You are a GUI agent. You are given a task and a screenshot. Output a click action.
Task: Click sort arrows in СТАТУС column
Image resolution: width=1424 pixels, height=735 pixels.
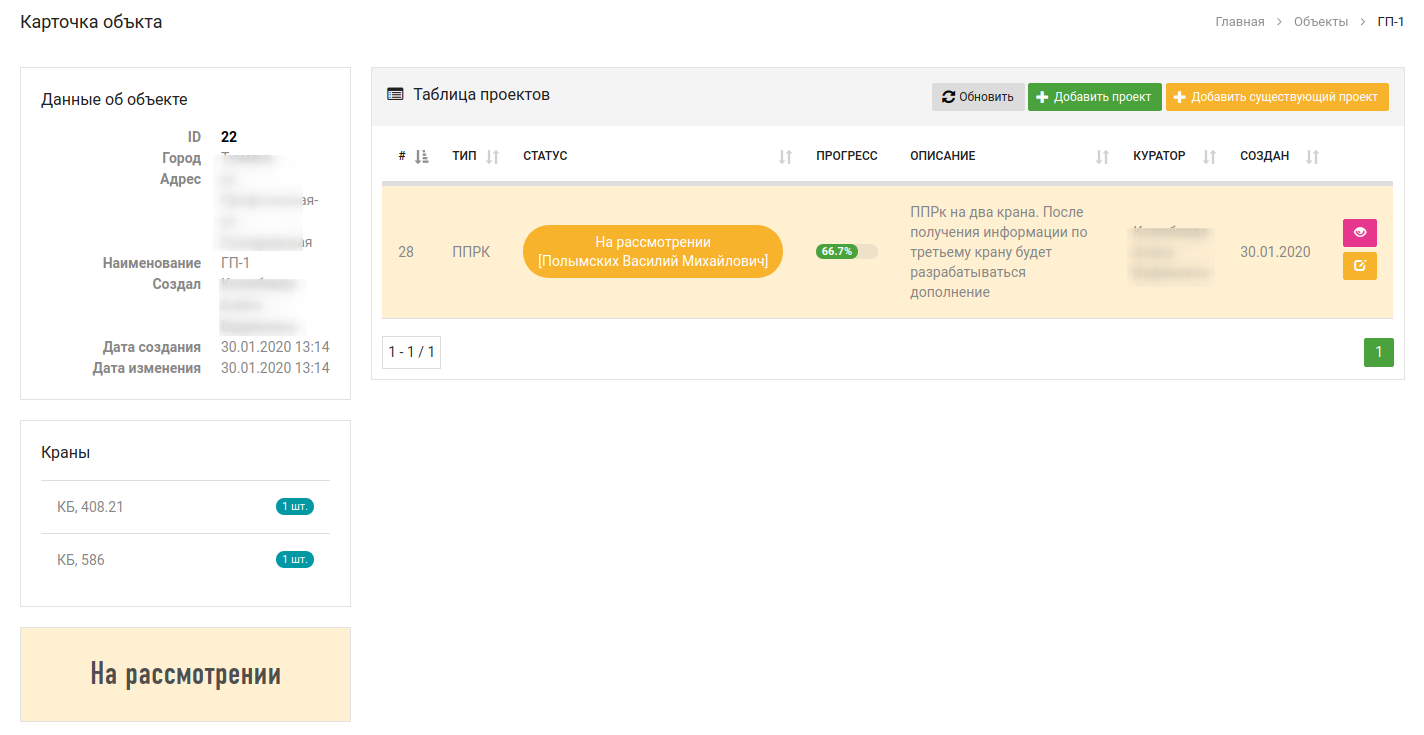tap(785, 156)
